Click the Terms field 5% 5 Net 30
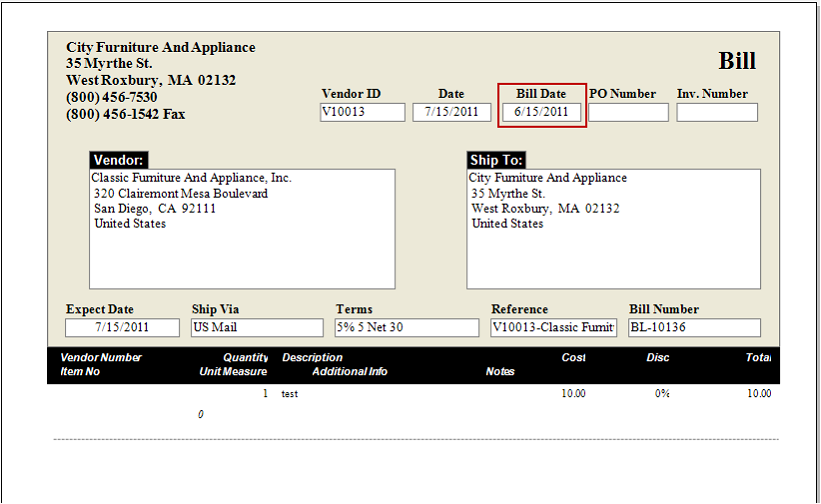 [x=407, y=328]
